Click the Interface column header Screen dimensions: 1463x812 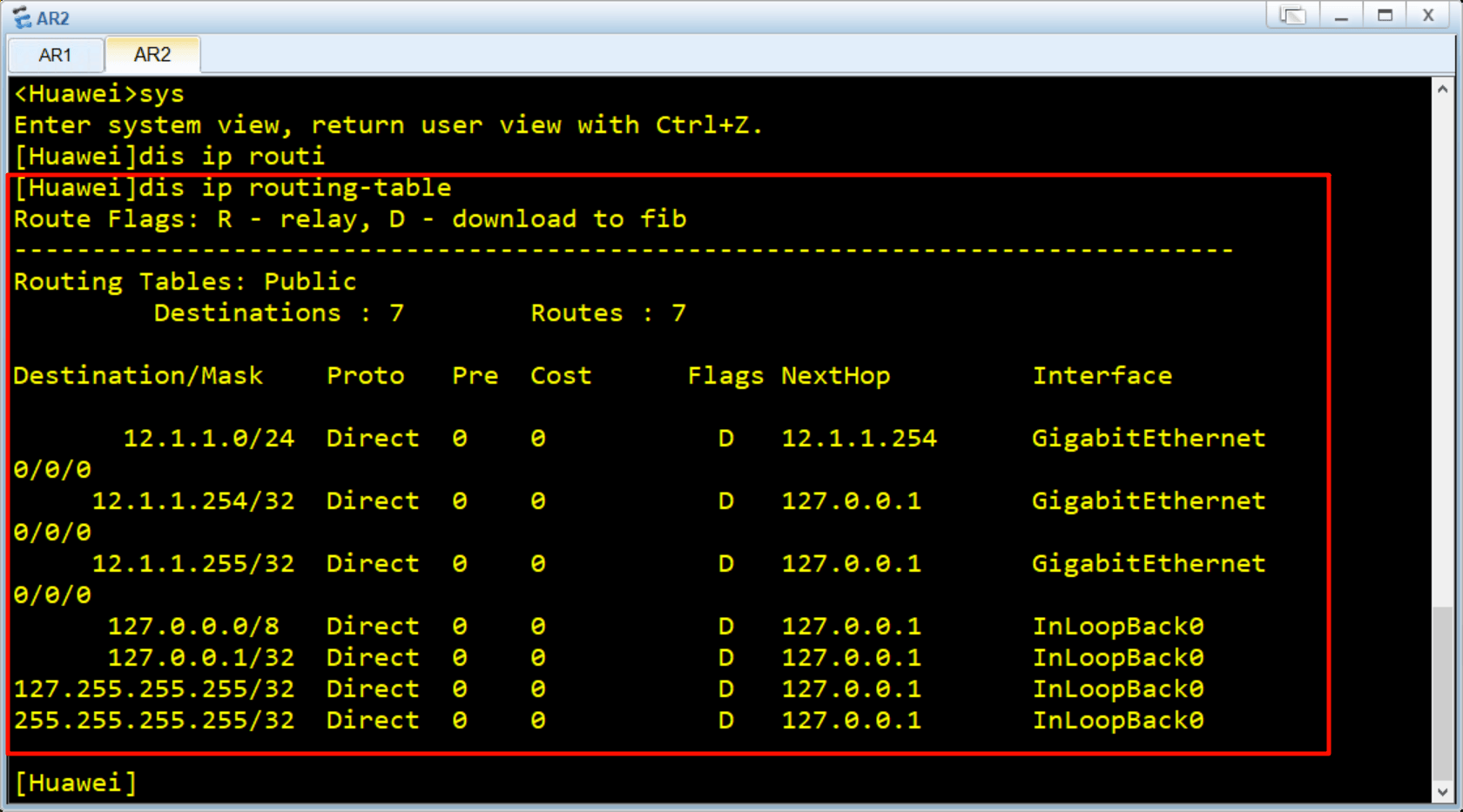tap(1102, 376)
